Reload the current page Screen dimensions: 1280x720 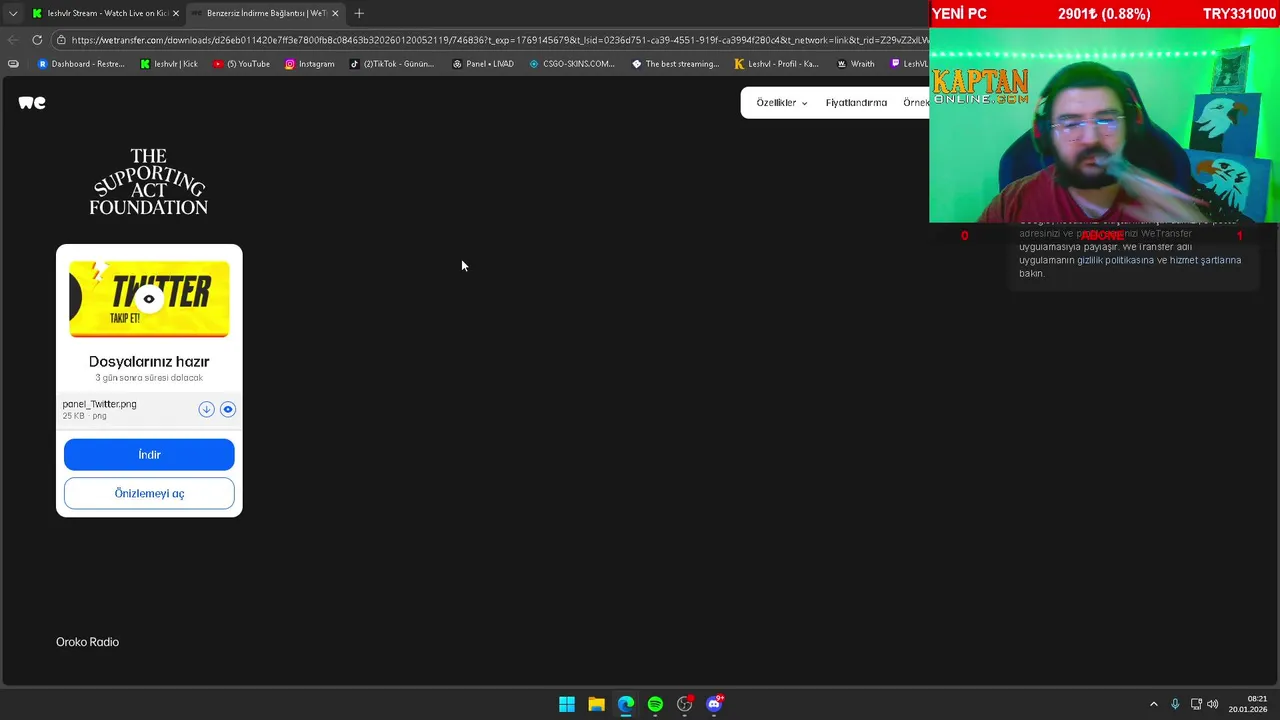pos(37,40)
